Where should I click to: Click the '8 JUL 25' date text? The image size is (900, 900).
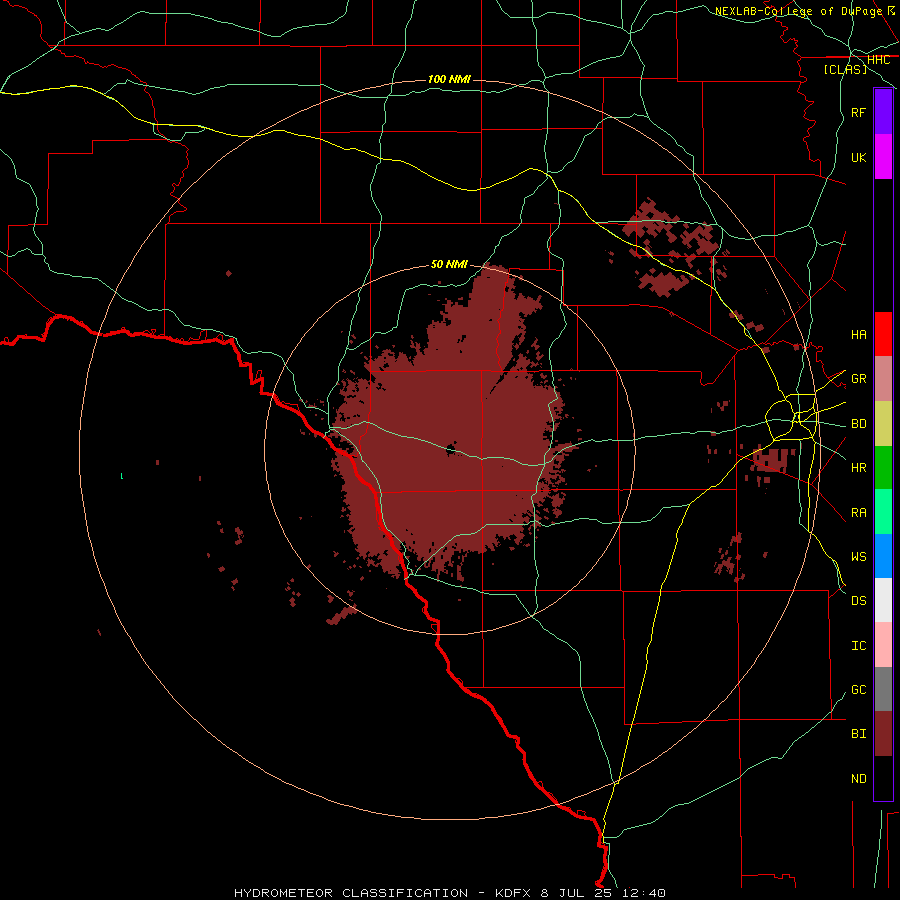(574, 893)
